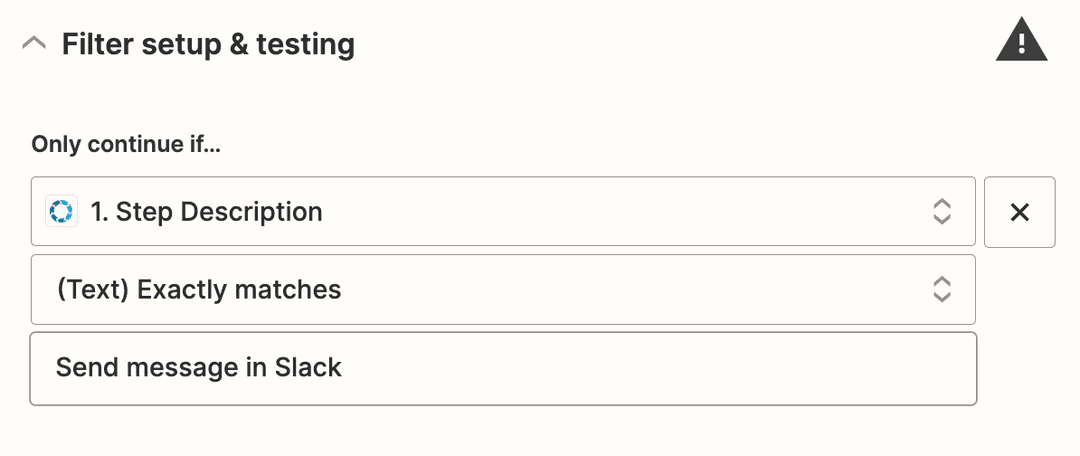
Task: Open the (Text) Exactly matches condition dropdown
Action: 502,290
